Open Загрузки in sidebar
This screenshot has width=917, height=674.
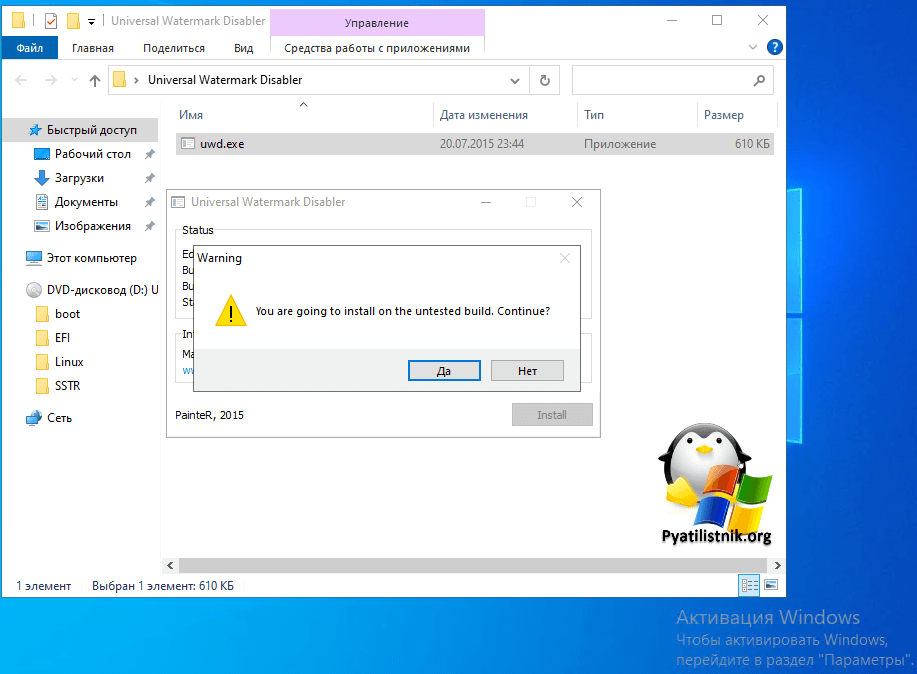(x=79, y=178)
